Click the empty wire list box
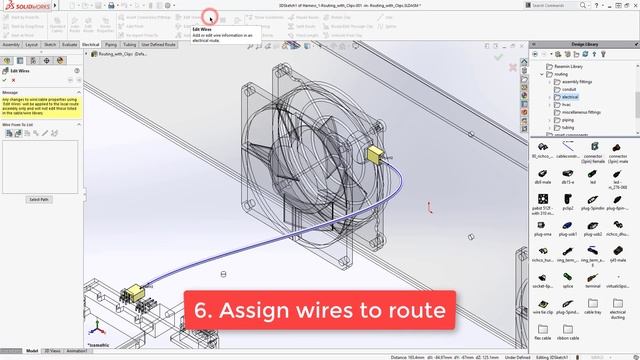 click(40, 167)
